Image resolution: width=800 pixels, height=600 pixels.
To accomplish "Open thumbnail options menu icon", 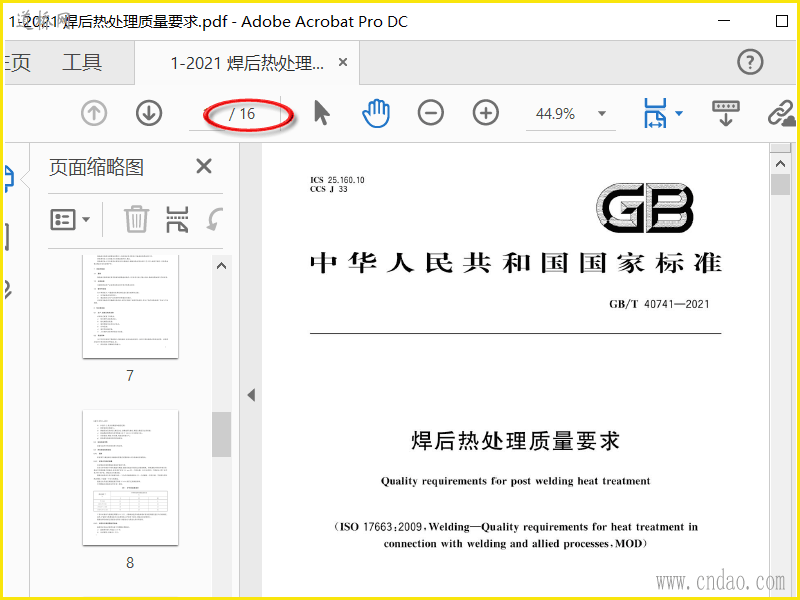I will pos(70,220).
